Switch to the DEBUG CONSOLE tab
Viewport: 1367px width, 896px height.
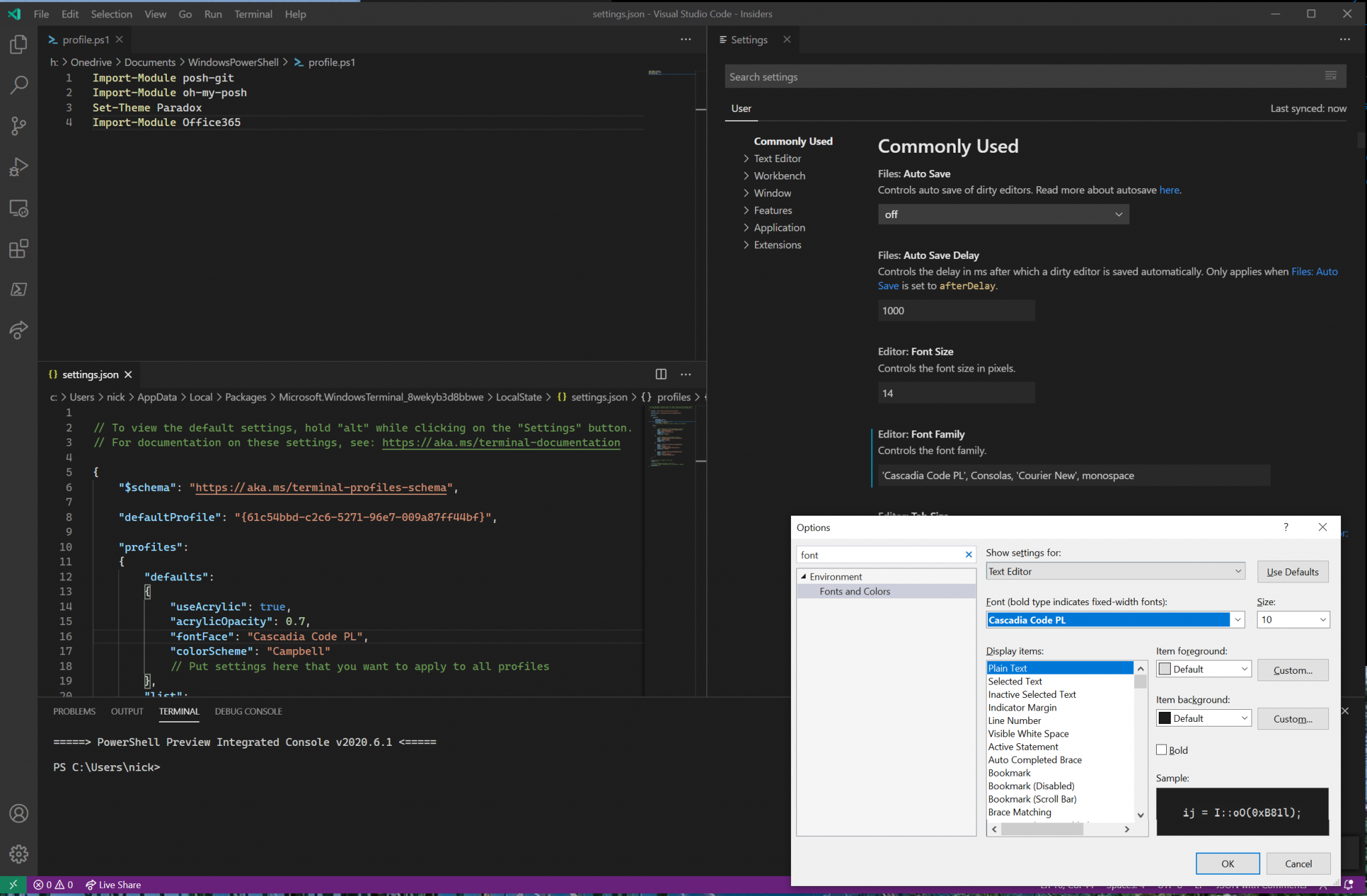click(x=248, y=711)
